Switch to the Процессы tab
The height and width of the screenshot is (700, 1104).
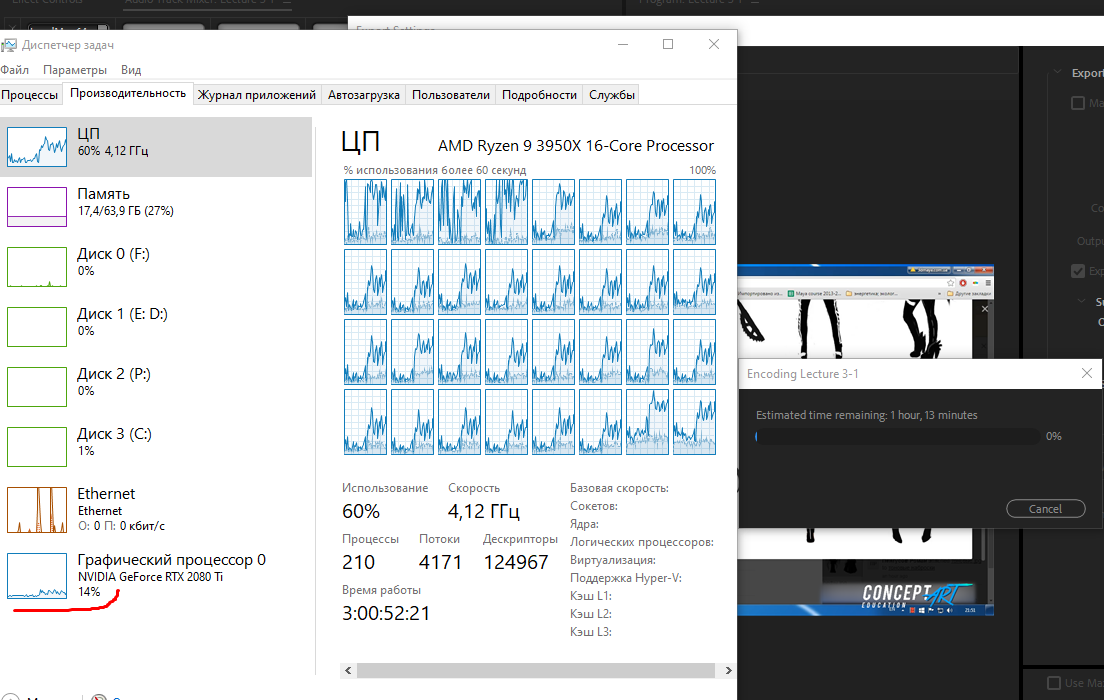tap(30, 95)
